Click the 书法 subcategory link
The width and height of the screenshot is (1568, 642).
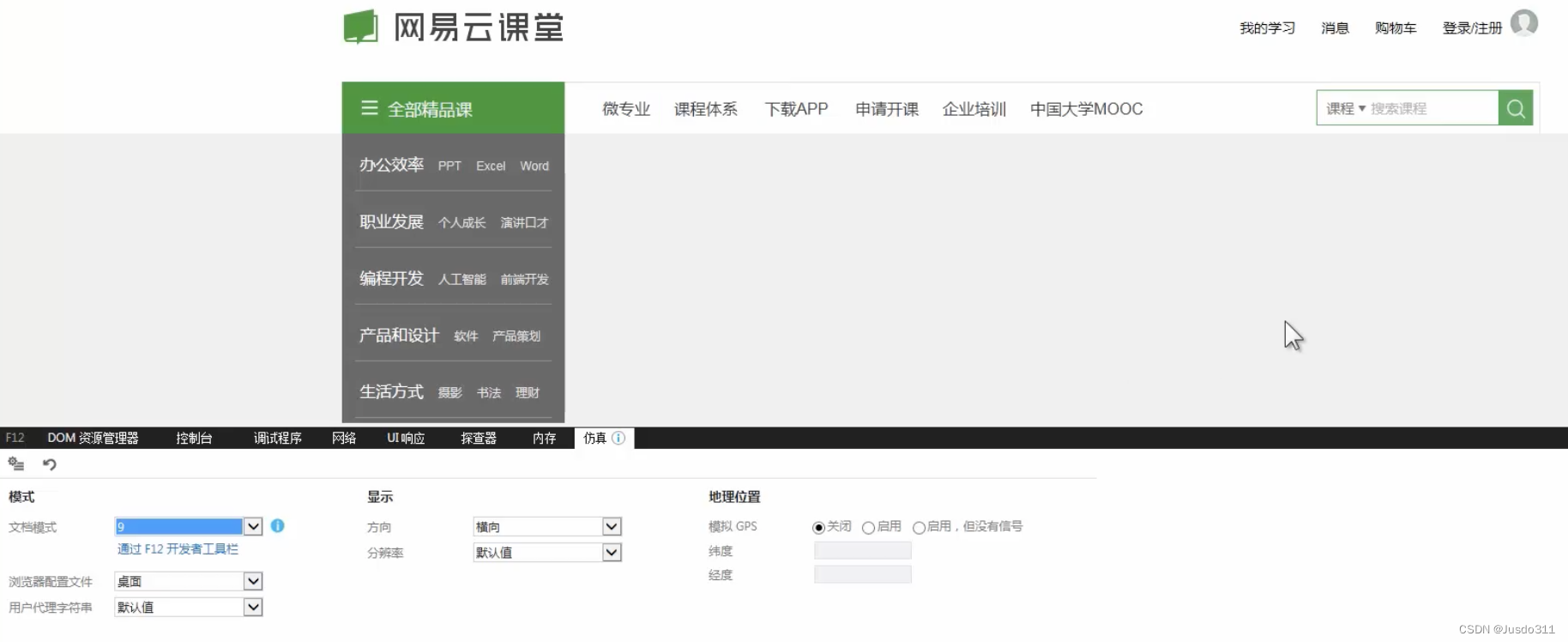(489, 392)
